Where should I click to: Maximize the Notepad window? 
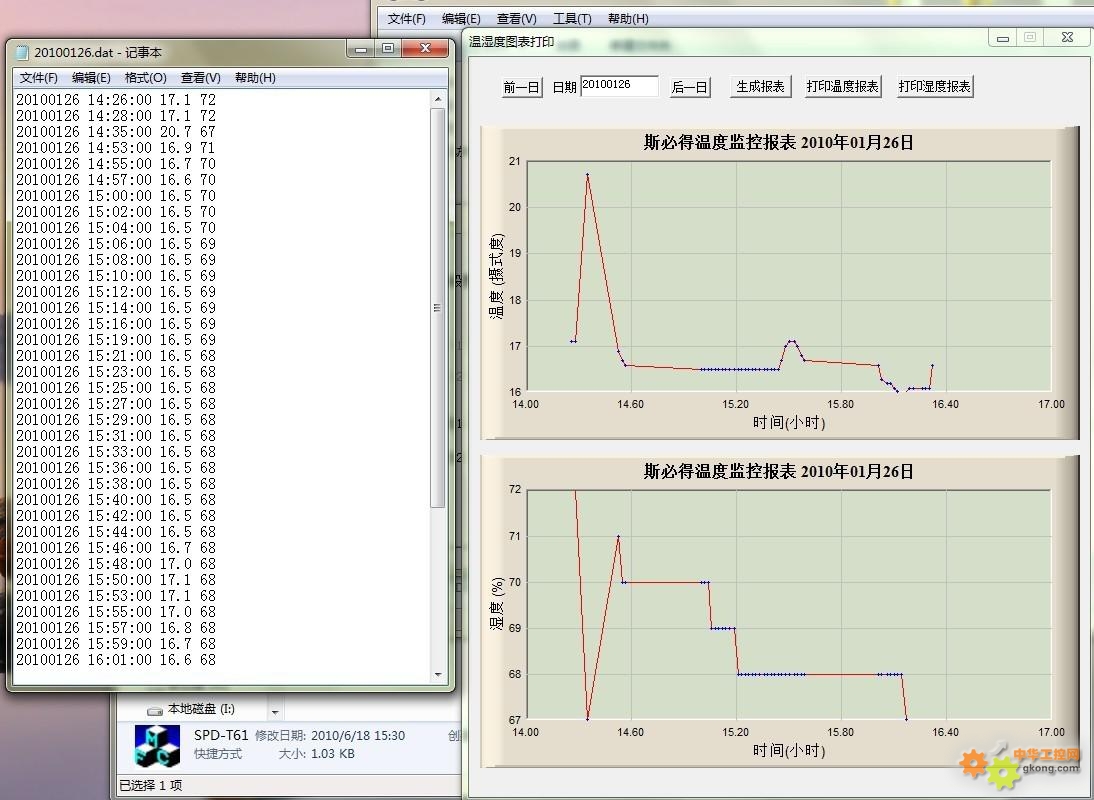(388, 48)
